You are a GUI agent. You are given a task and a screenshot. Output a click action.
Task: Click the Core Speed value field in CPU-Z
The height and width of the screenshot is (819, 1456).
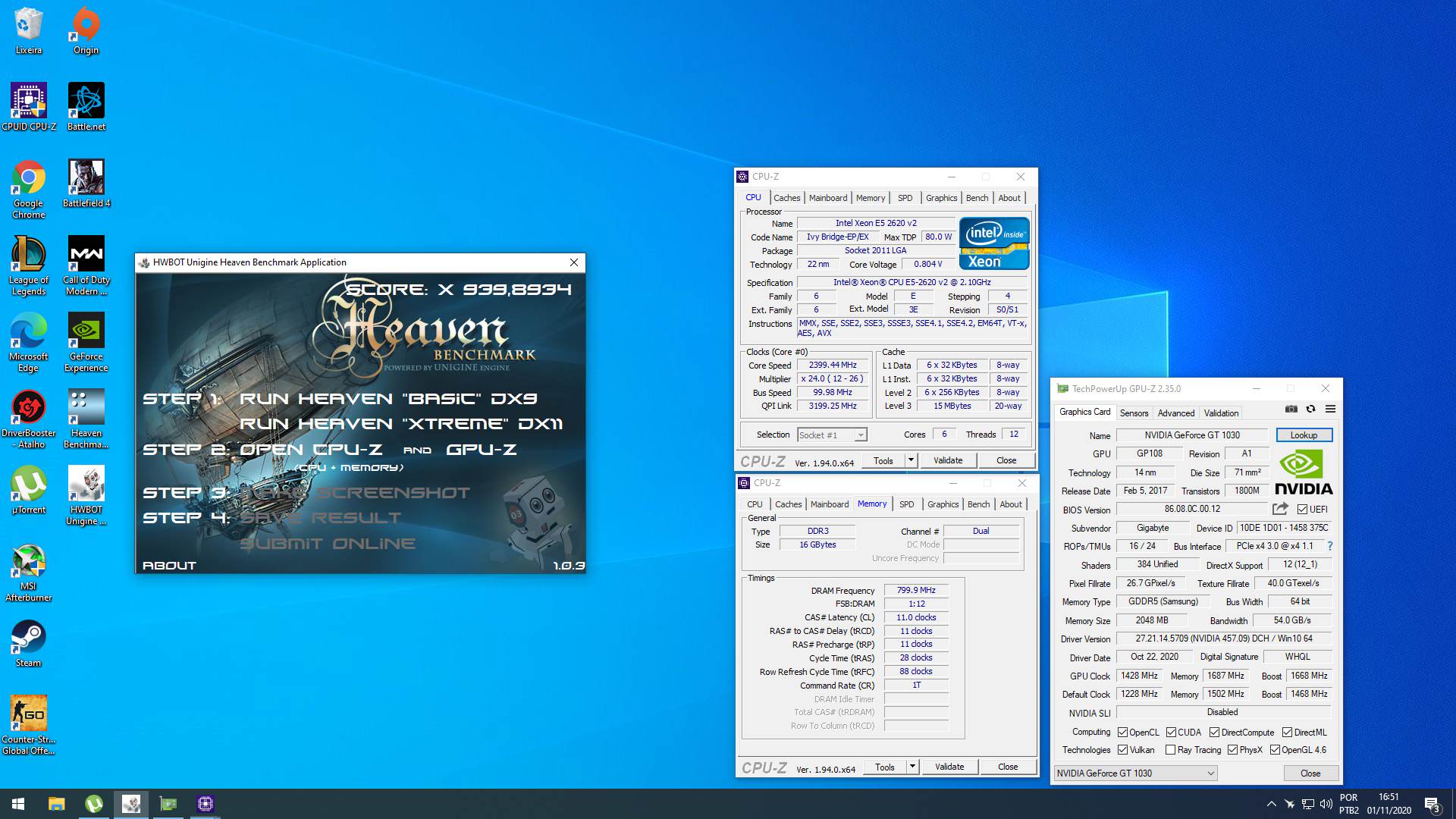pyautogui.click(x=832, y=366)
